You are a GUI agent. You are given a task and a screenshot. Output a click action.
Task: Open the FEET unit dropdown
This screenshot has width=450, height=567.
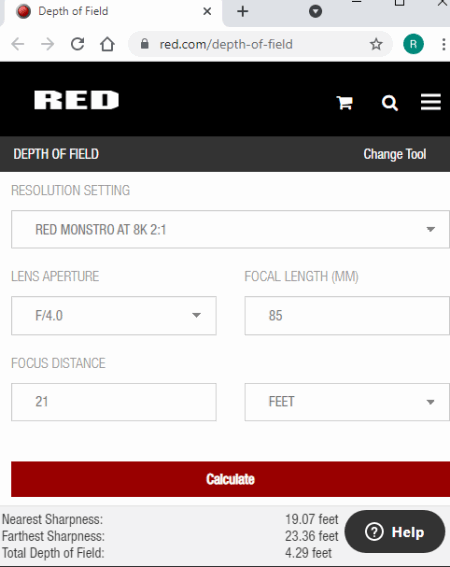tap(347, 402)
